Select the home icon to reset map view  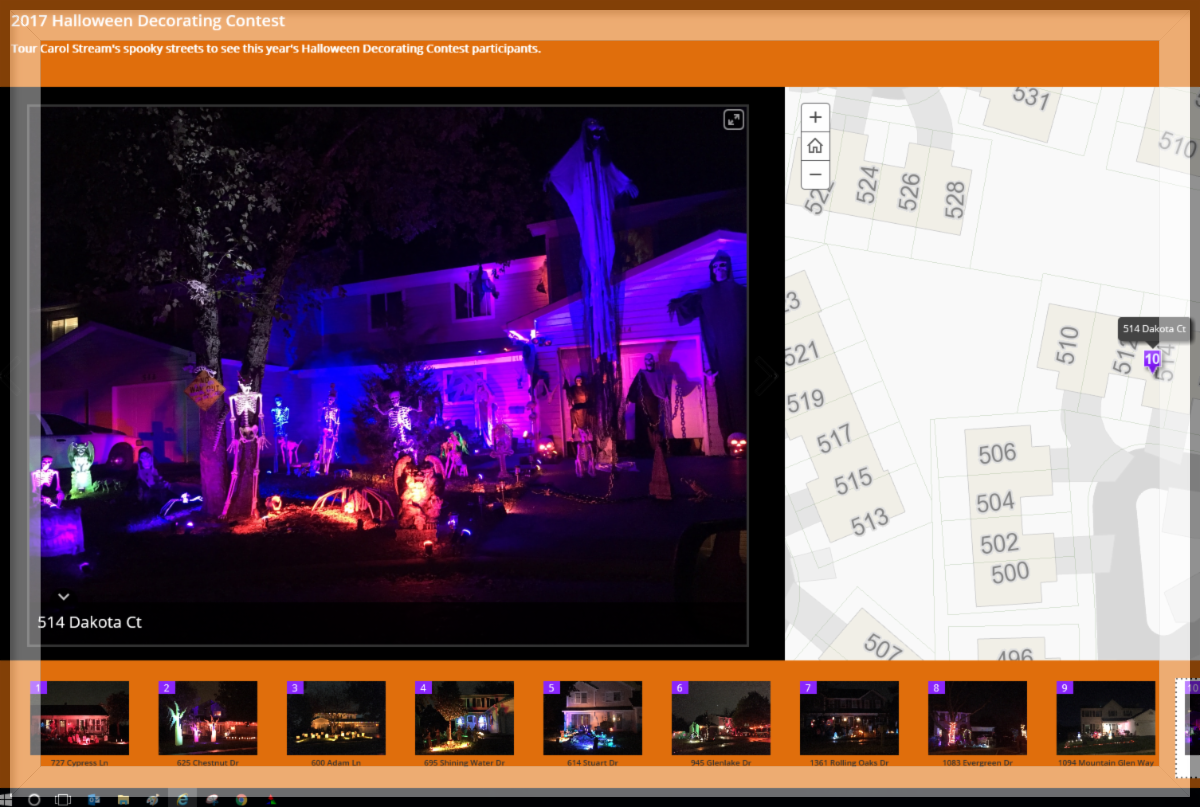815,145
